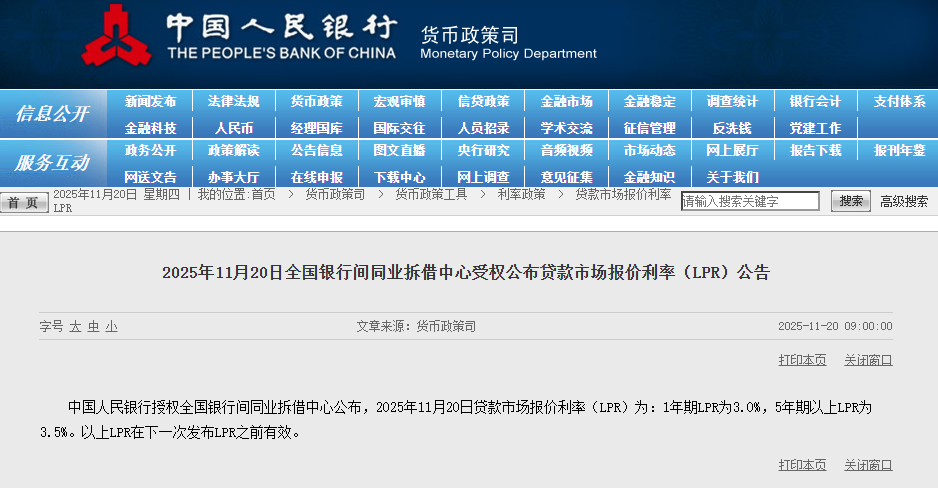Open 在线申报 navigation item
This screenshot has width=938, height=488.
[316, 177]
